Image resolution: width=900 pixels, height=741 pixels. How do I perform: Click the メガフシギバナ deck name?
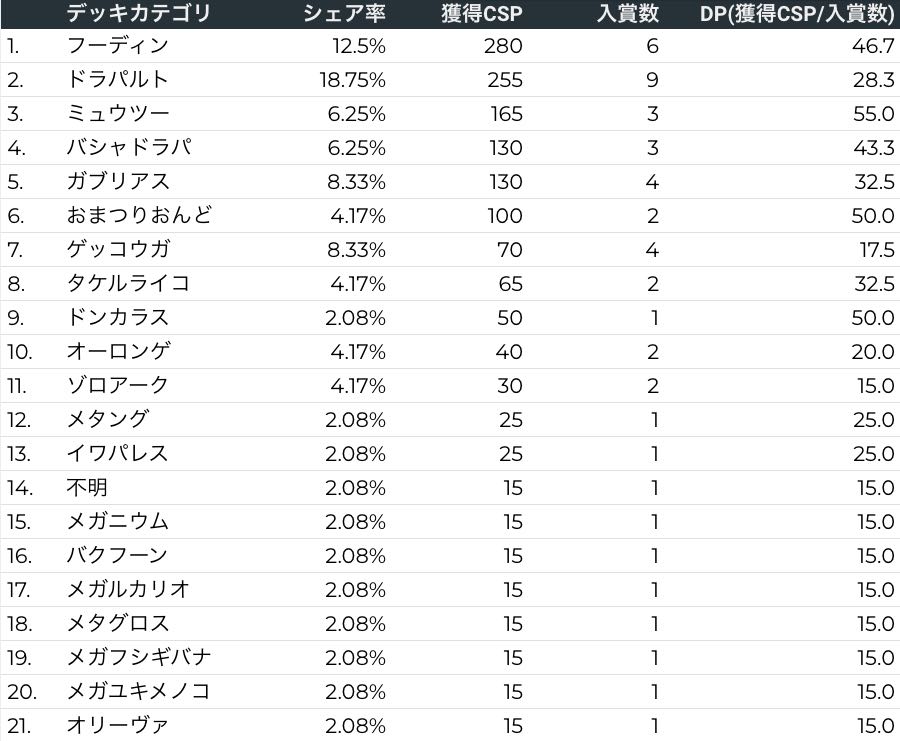[x=139, y=658]
